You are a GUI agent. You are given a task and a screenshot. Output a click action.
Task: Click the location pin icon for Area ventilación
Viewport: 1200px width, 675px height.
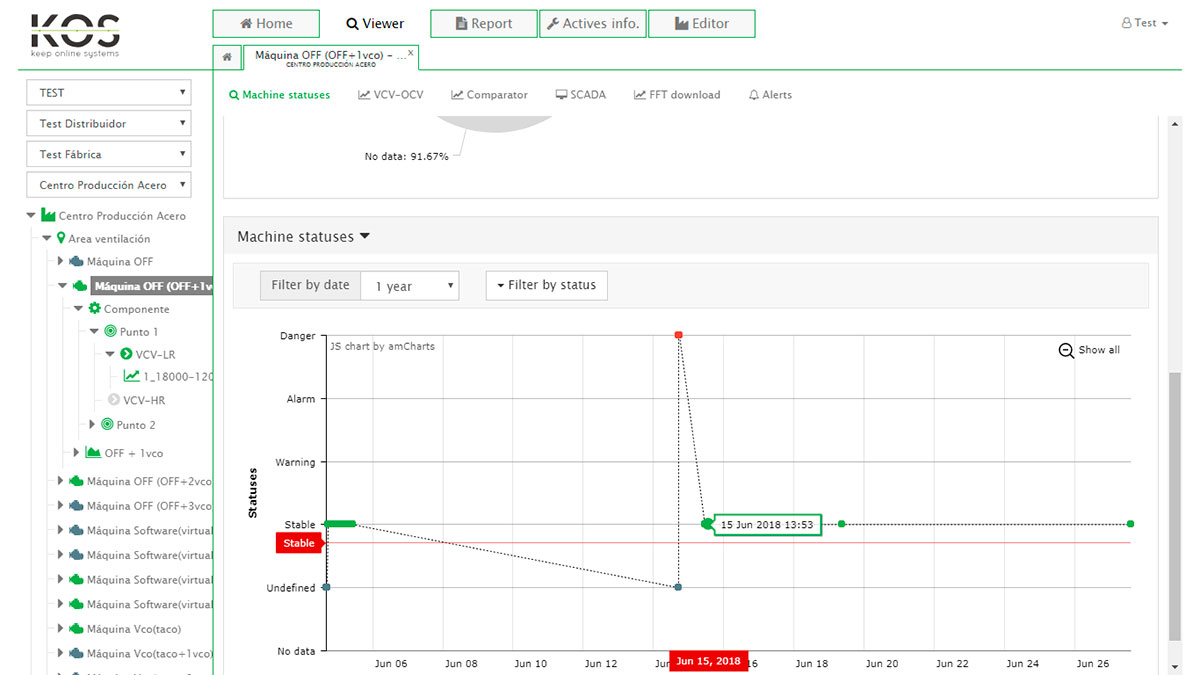click(x=61, y=239)
